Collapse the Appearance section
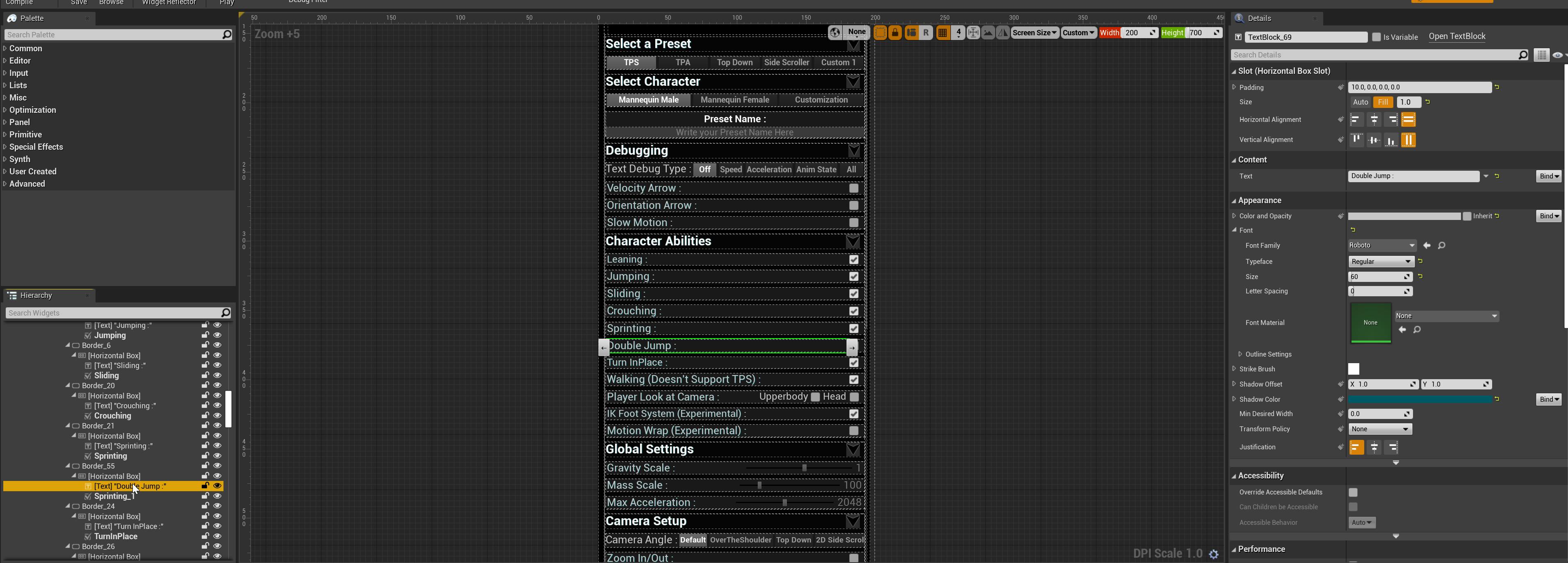1568x563 pixels. [x=1234, y=201]
